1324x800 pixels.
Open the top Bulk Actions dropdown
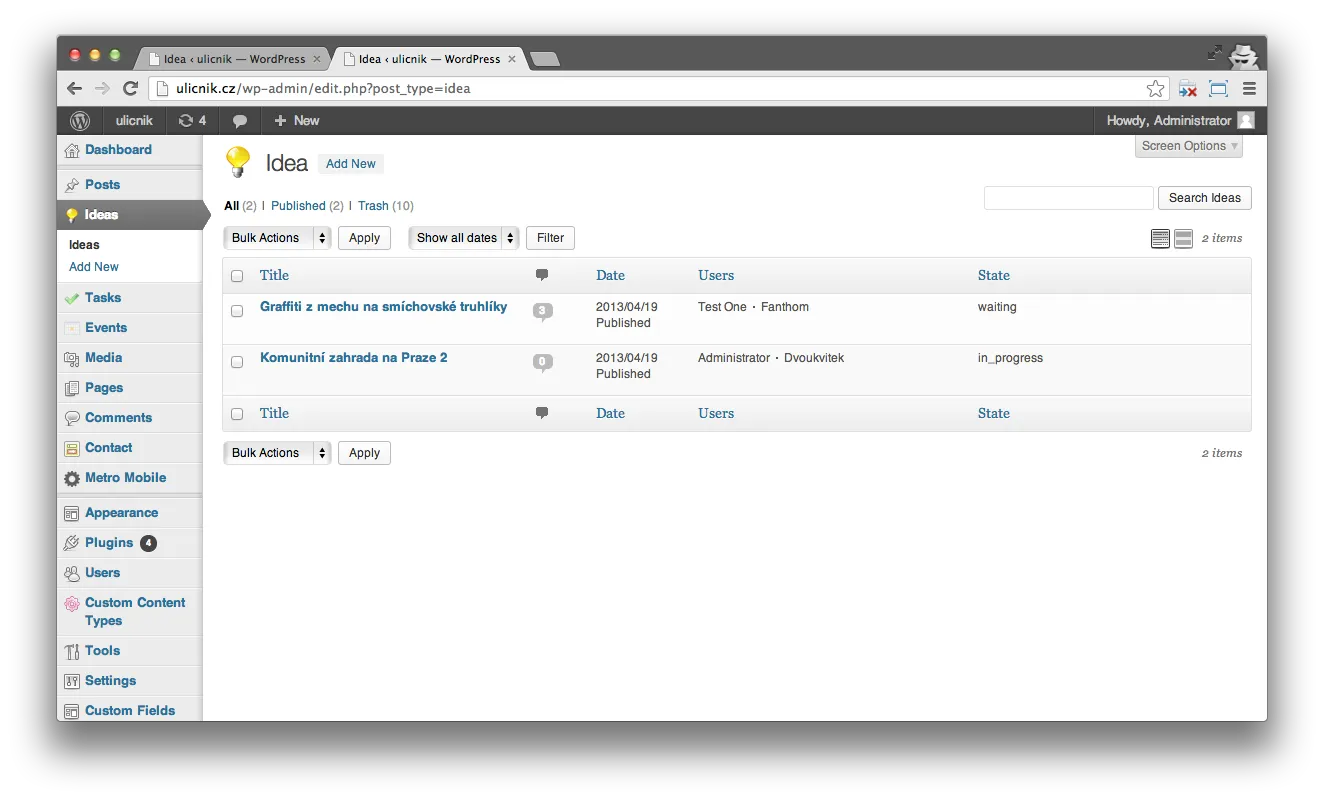coord(277,238)
